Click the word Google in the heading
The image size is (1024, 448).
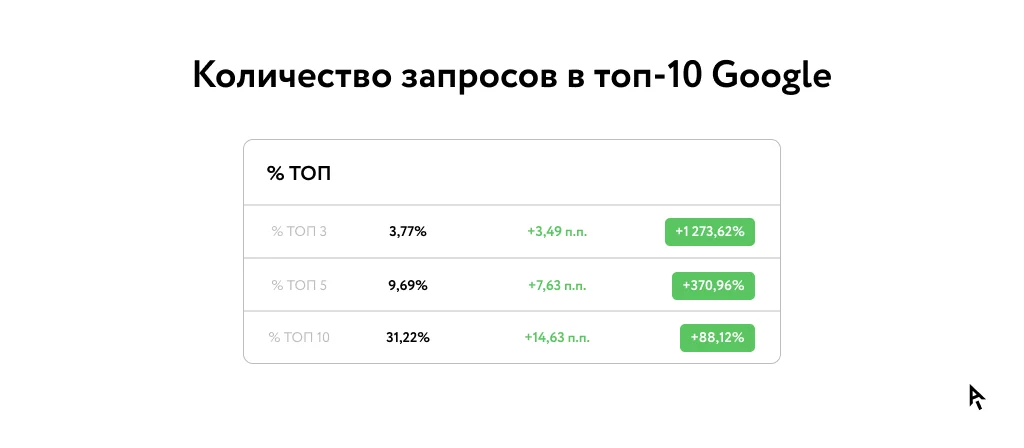tap(772, 76)
